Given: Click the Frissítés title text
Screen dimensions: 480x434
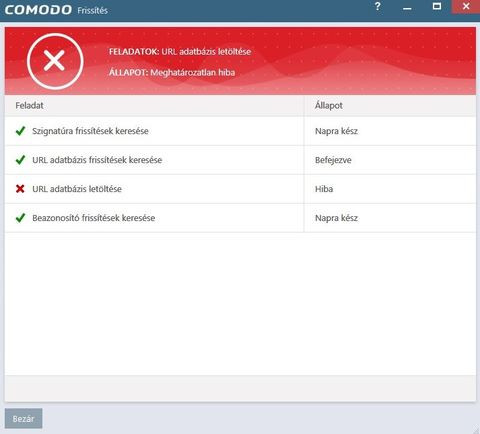Looking at the screenshot, I should [92, 11].
